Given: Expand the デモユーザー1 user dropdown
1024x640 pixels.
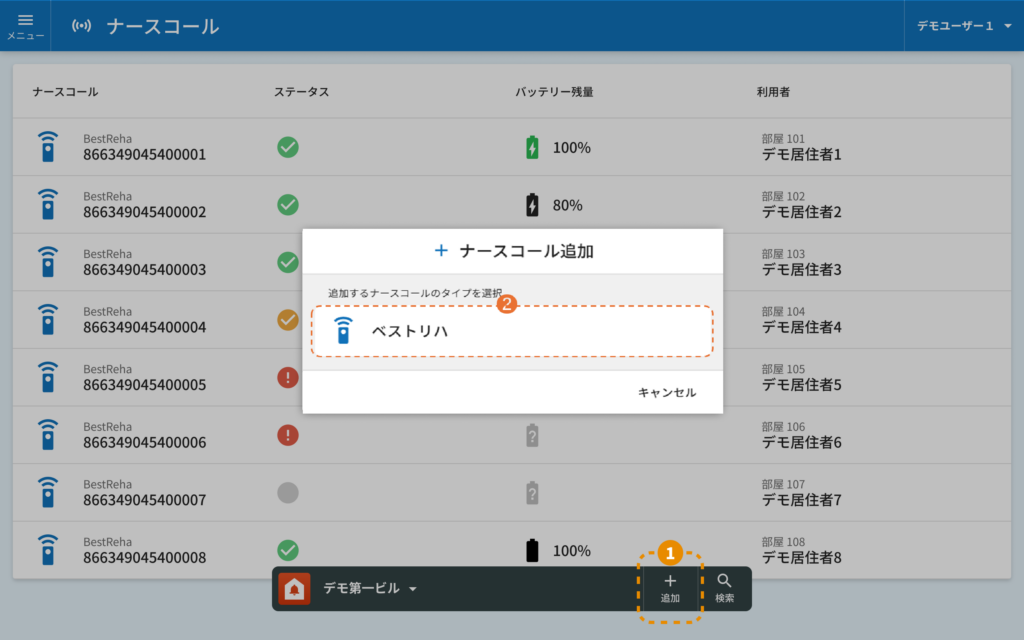Looking at the screenshot, I should click(964, 26).
